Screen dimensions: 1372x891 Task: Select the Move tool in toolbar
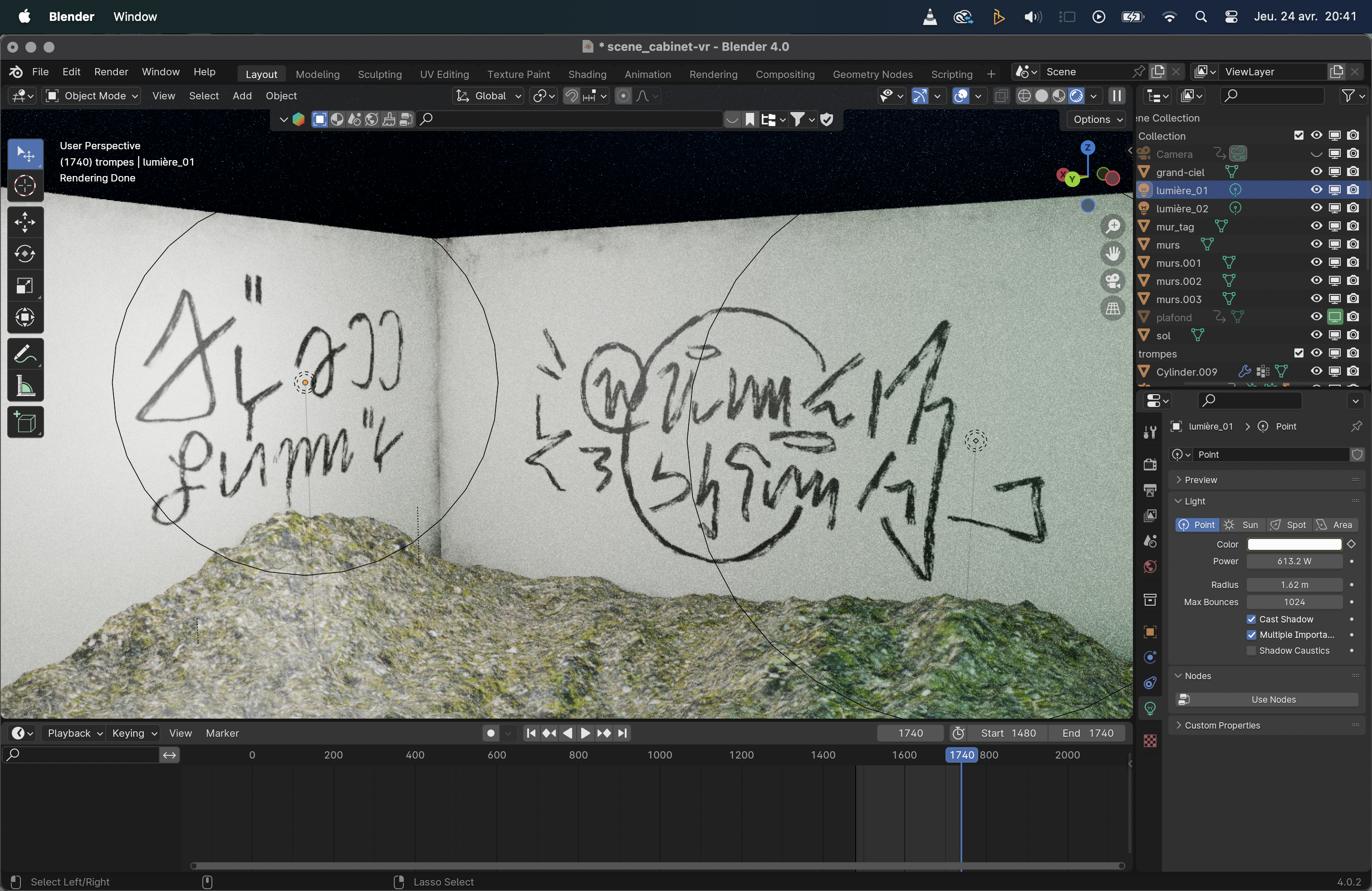25,222
